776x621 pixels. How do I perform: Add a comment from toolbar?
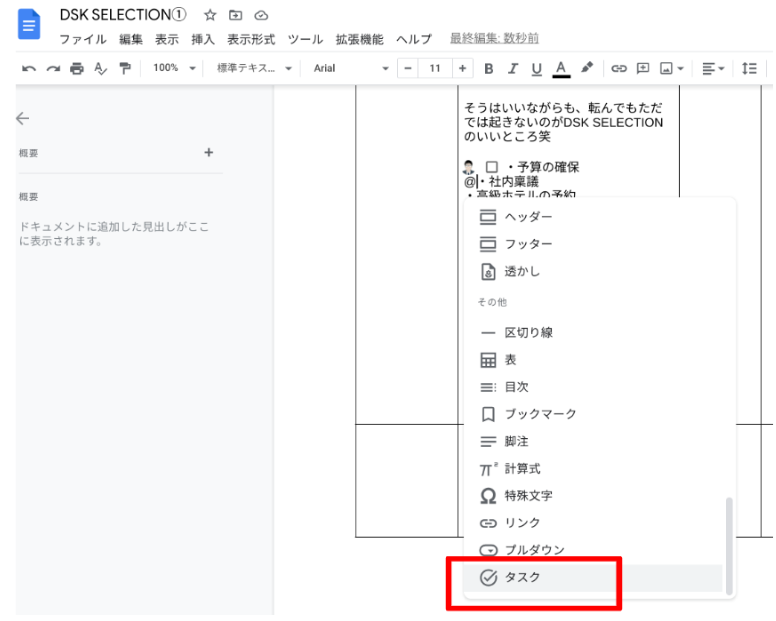coord(643,68)
